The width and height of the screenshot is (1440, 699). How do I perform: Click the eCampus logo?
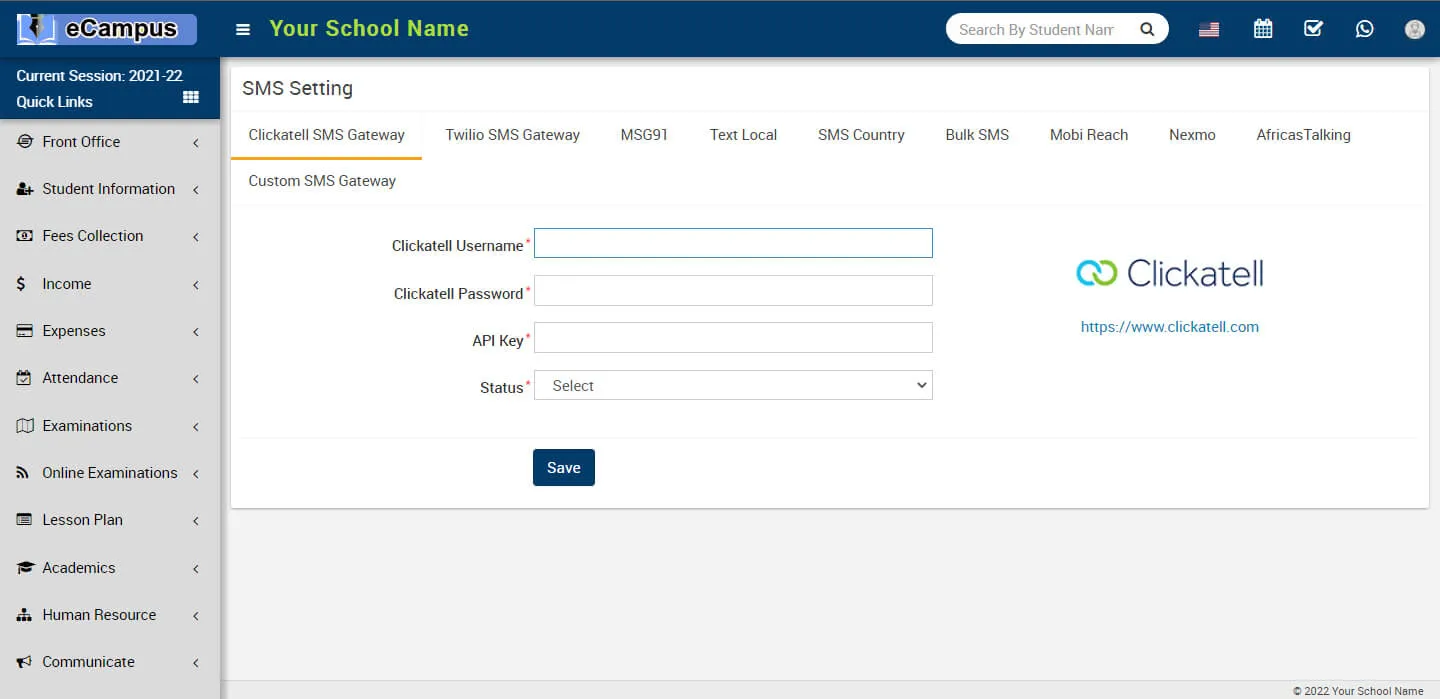coord(107,29)
